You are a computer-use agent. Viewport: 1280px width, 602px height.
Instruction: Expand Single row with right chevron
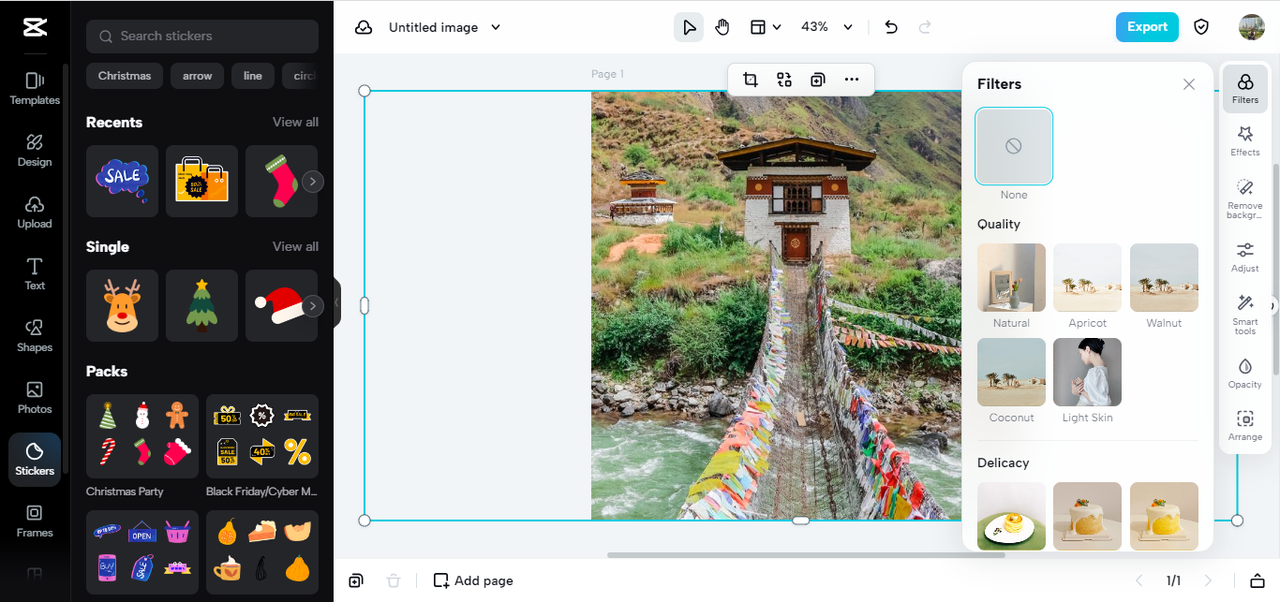(x=313, y=305)
